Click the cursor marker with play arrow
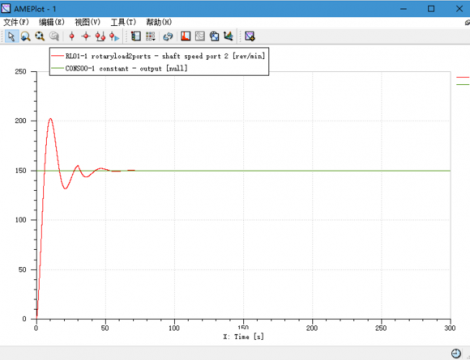The height and width of the screenshot is (360, 470). tap(114, 36)
